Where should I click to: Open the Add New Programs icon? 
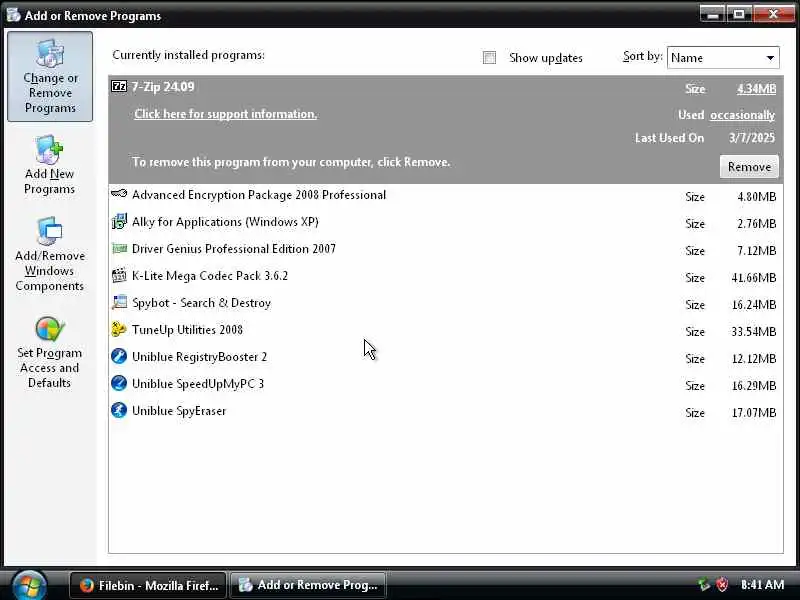(49, 149)
